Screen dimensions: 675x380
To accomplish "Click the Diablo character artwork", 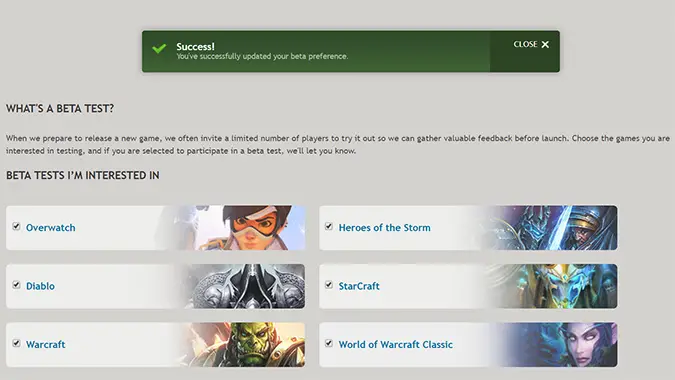I will click(245, 286).
